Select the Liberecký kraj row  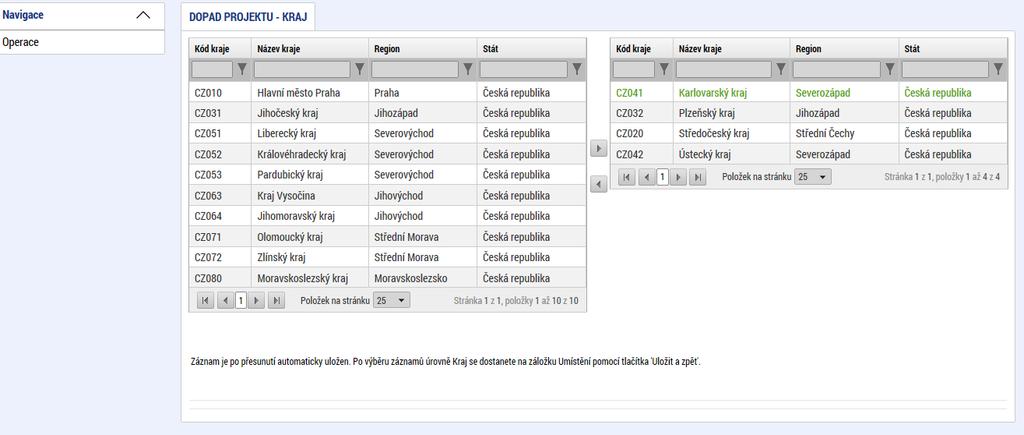click(387, 133)
